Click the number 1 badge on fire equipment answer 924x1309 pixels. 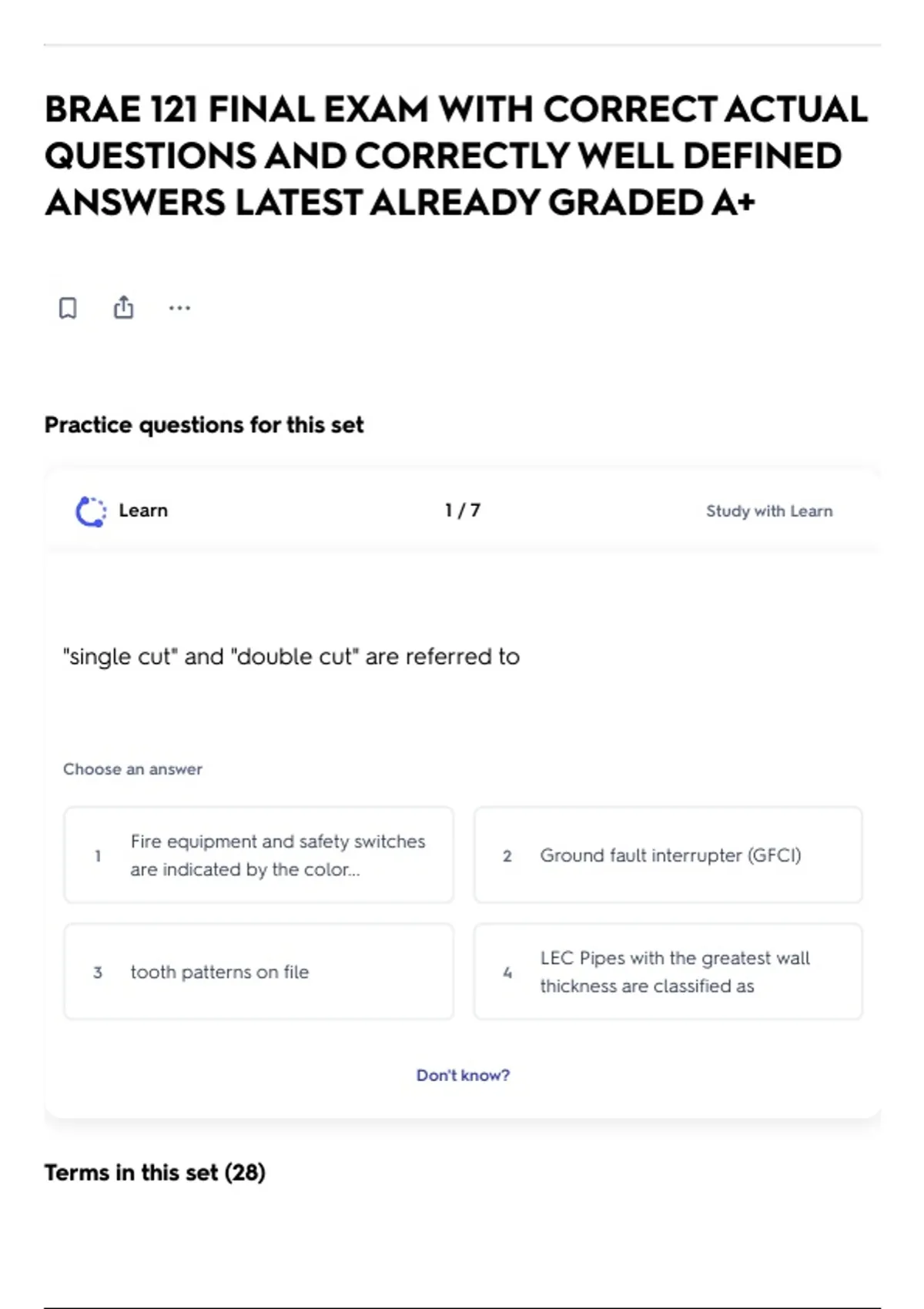[98, 855]
